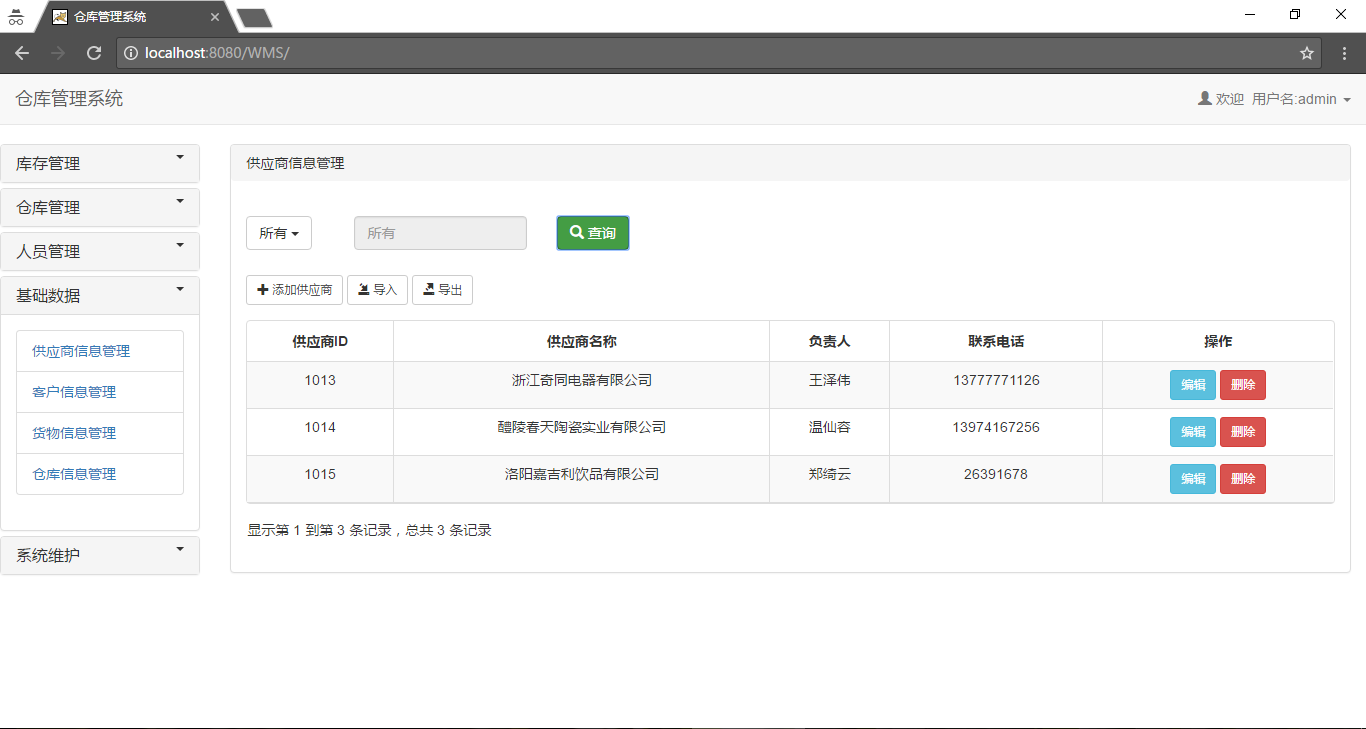Image resolution: width=1366 pixels, height=729 pixels.
Task: Open a new browser tab
Action: [254, 17]
